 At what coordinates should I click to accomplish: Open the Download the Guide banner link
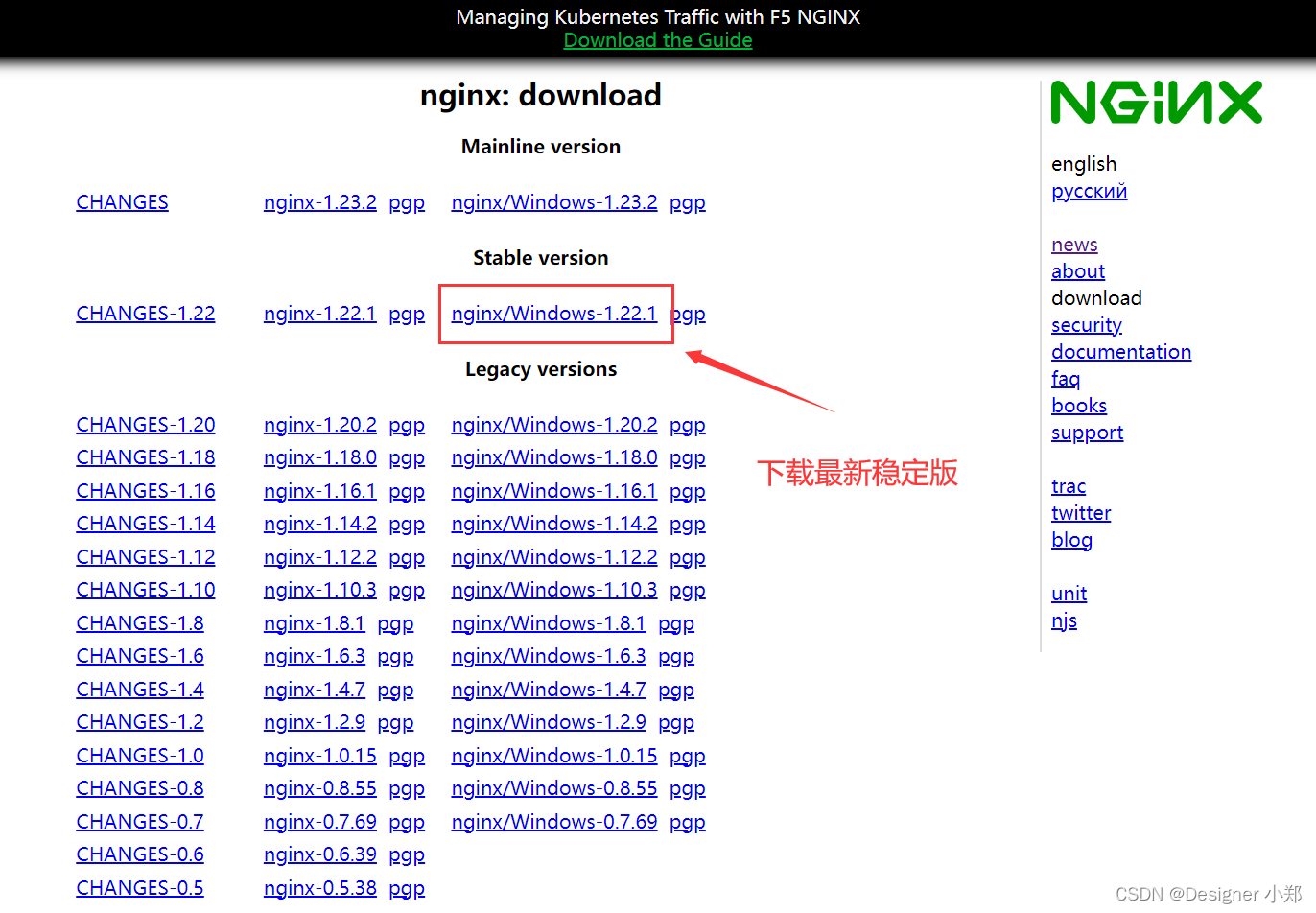click(x=658, y=40)
